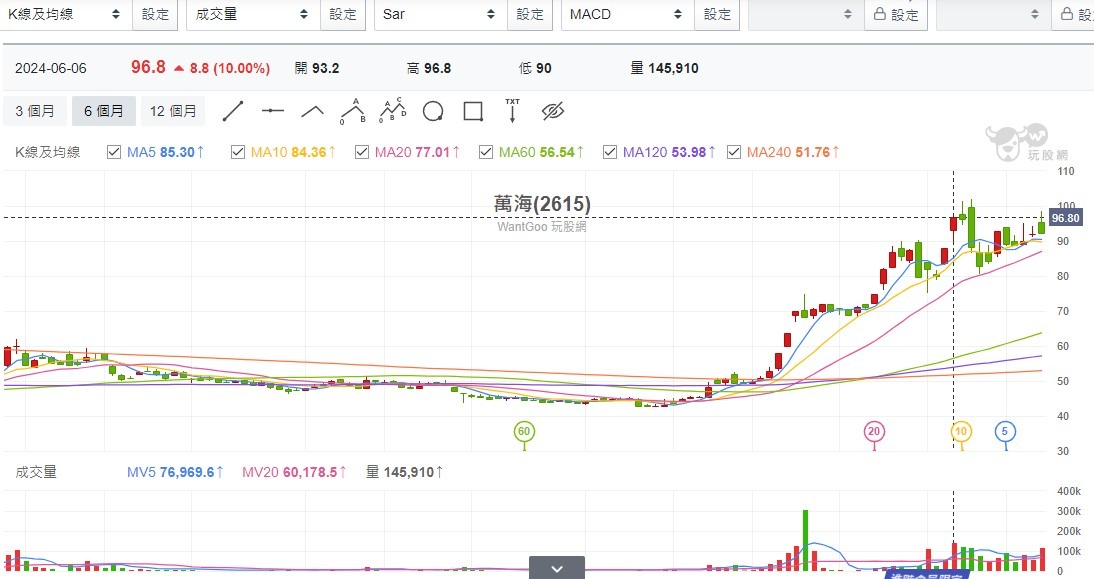Select the rectangle drawing tool
Screen dimensions: 1094x579
(473, 111)
